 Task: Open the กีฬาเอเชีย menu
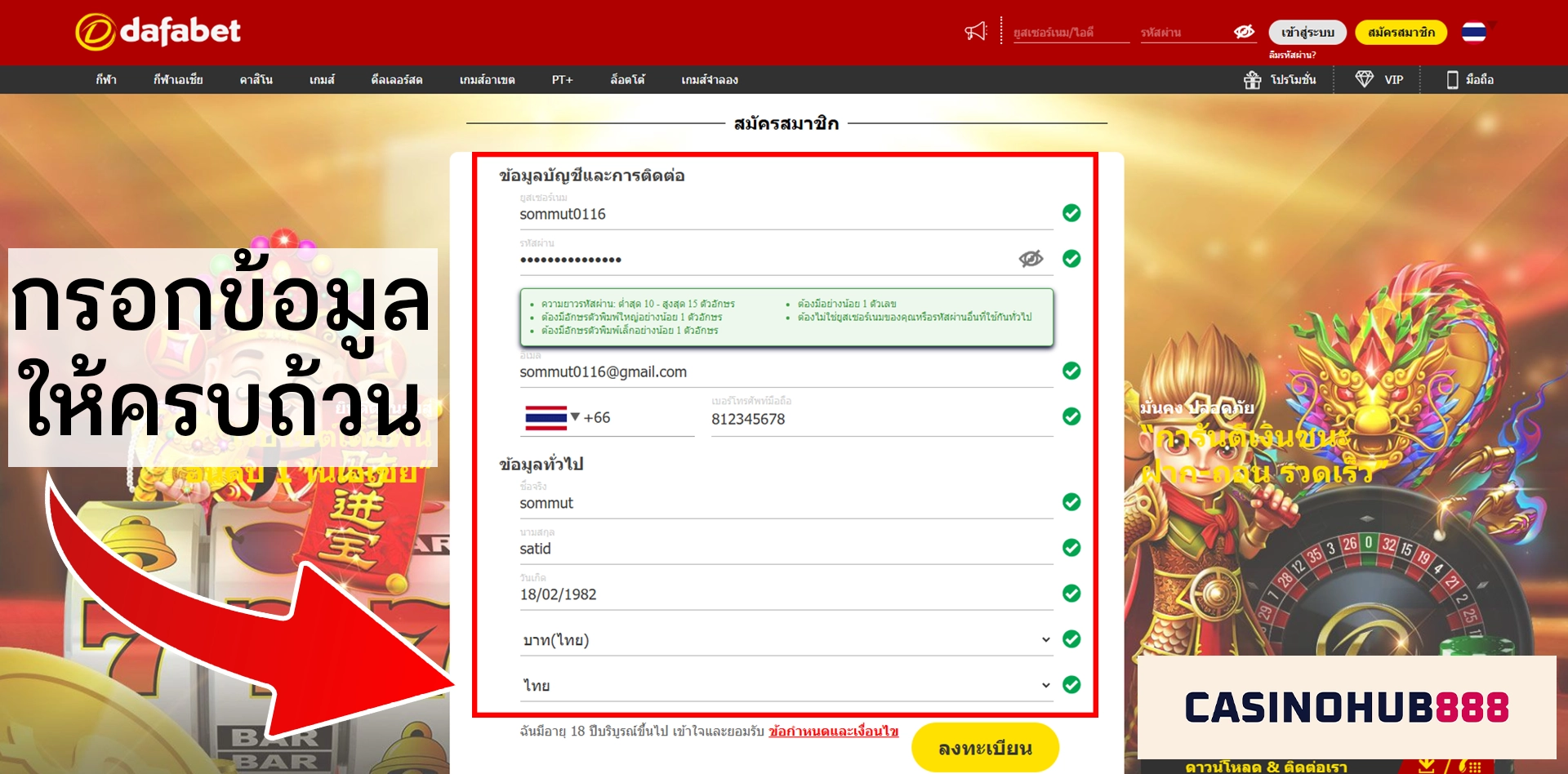pos(178,80)
